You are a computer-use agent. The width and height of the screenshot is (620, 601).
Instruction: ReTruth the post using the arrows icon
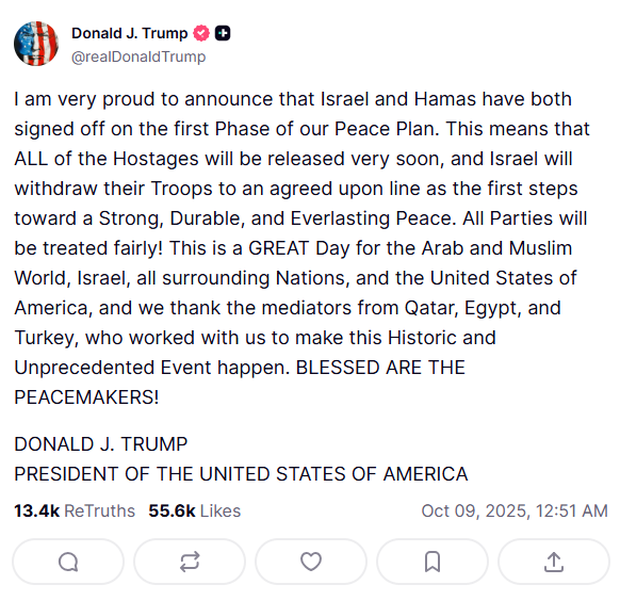click(x=189, y=562)
